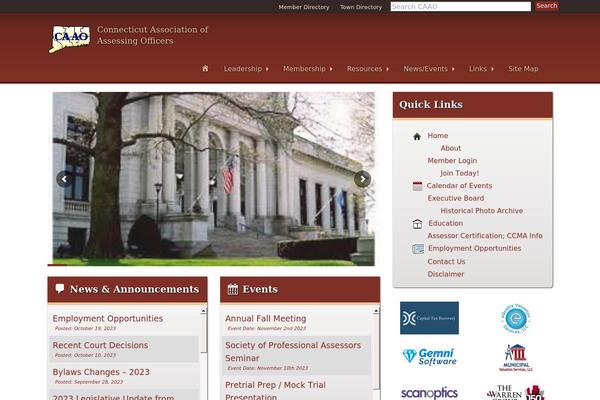Open the Member Directory link

(304, 7)
